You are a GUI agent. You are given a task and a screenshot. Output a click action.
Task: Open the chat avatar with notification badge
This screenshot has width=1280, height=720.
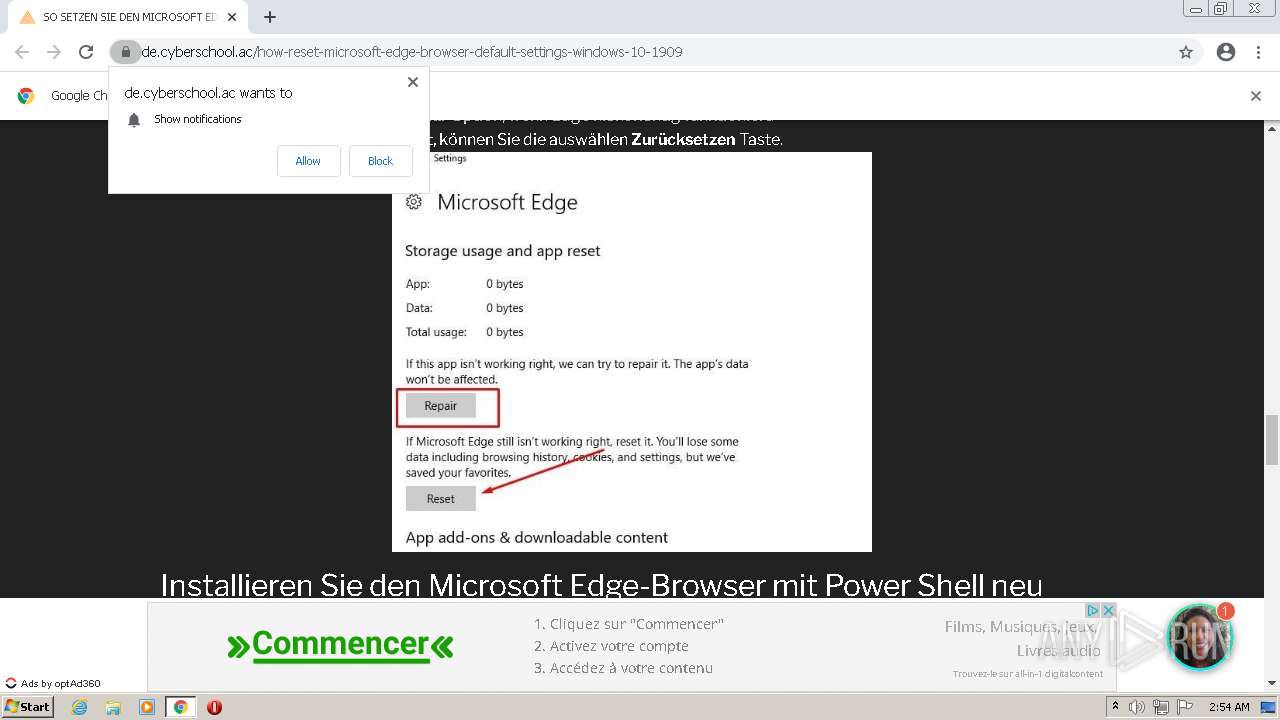click(1200, 636)
